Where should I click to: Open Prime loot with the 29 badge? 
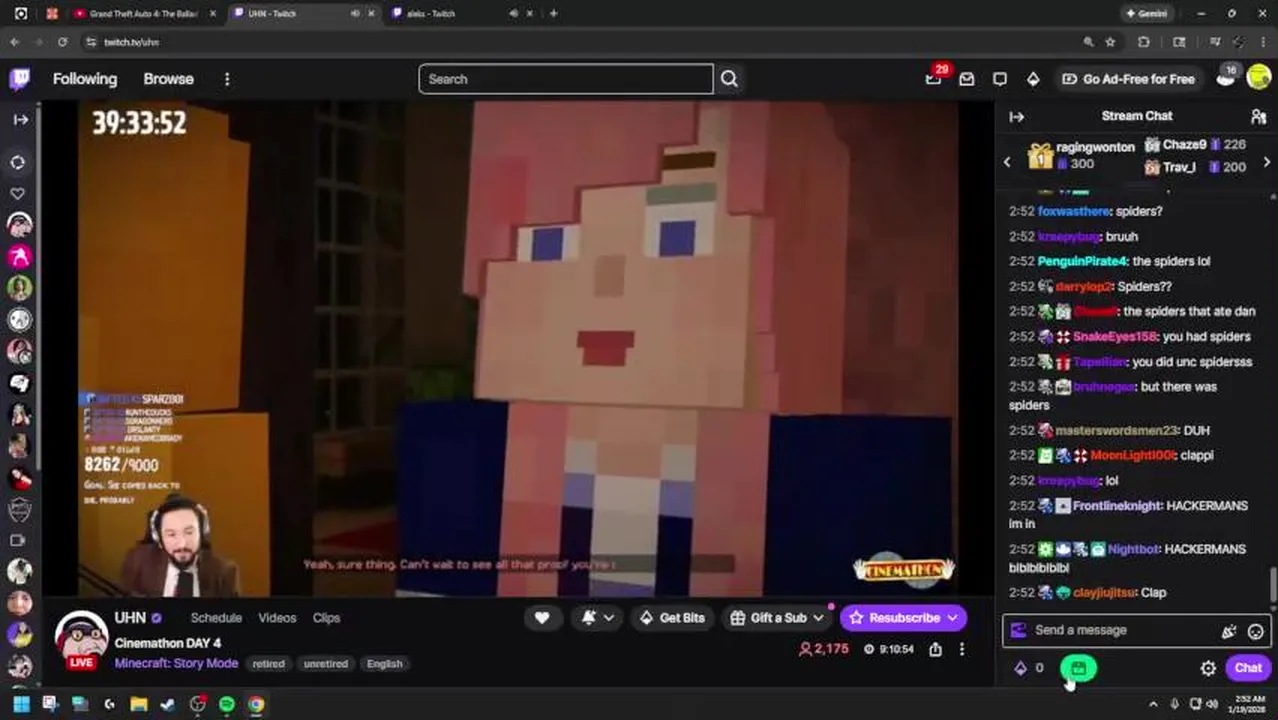[934, 79]
